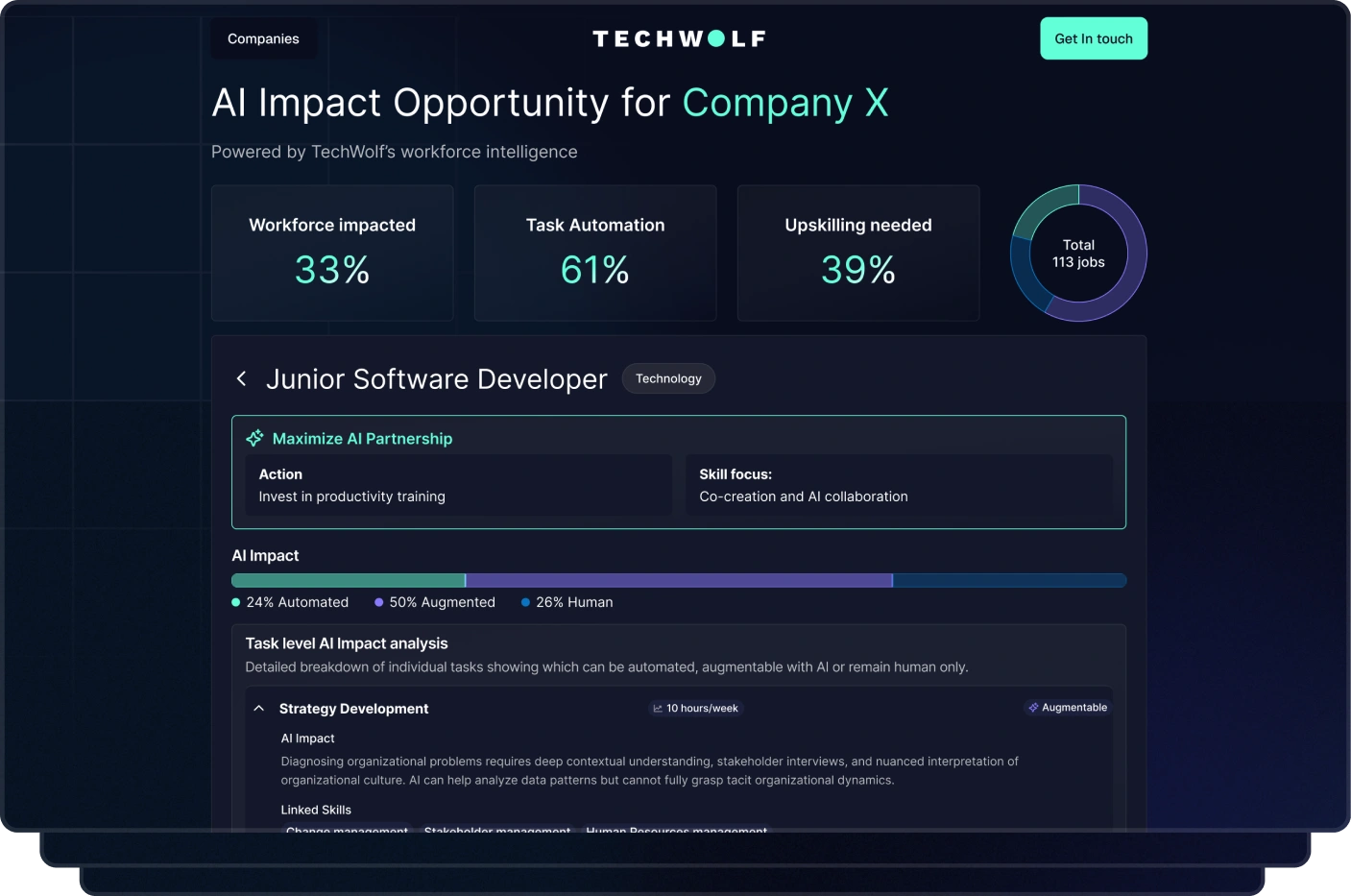This screenshot has width=1351, height=896.
Task: Open the Upskilling needed 39% card
Action: click(x=858, y=253)
